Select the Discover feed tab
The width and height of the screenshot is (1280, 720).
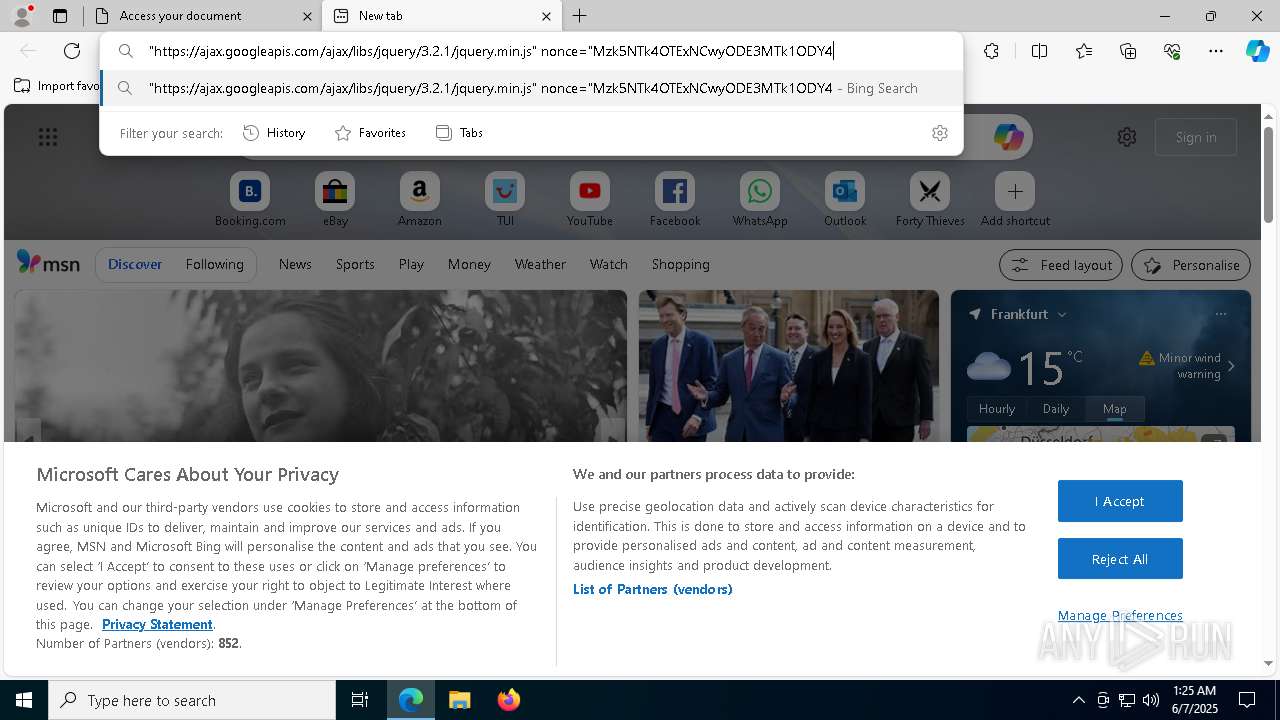[x=135, y=264]
